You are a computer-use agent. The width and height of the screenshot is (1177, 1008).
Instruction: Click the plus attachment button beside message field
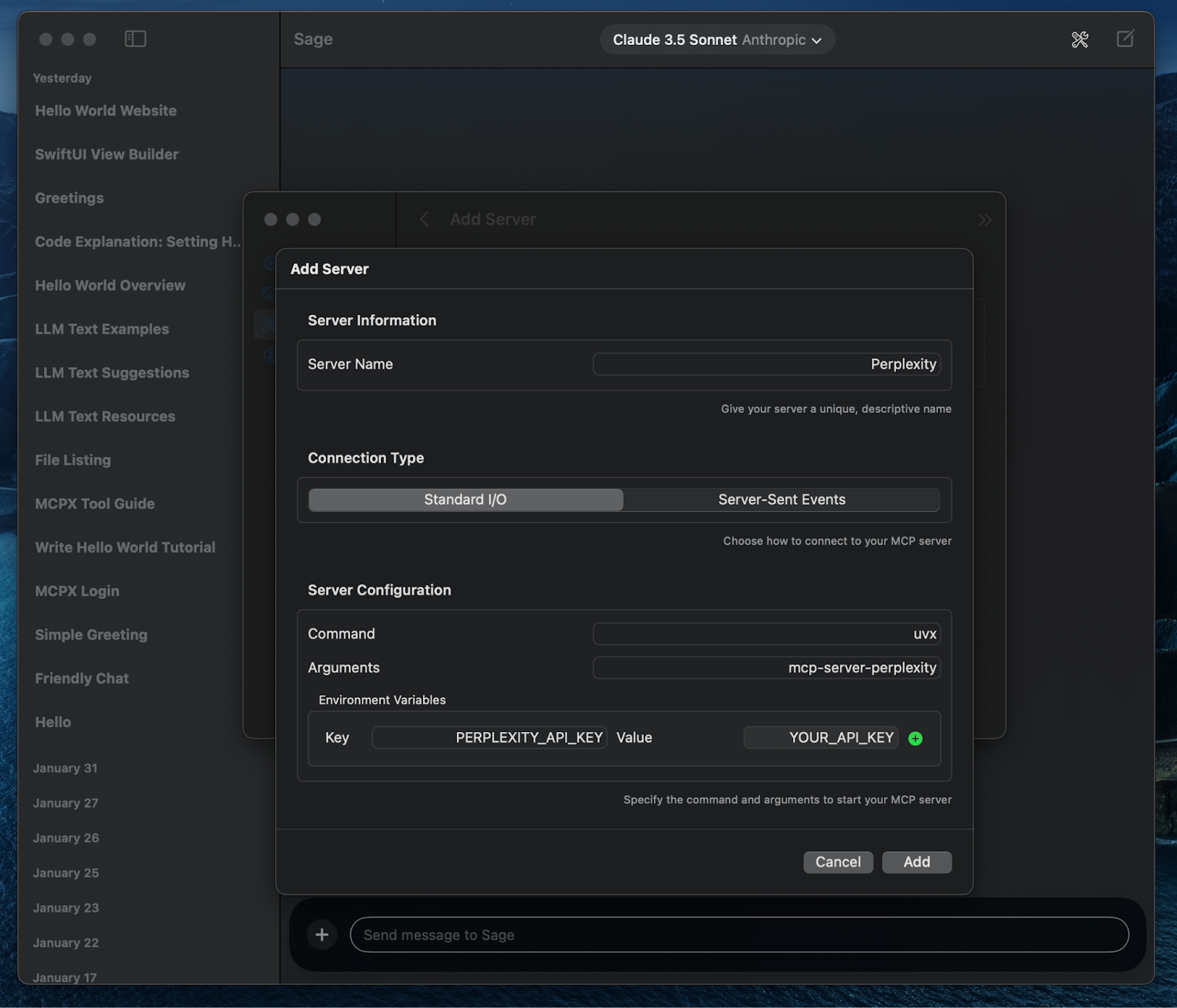[x=322, y=934]
